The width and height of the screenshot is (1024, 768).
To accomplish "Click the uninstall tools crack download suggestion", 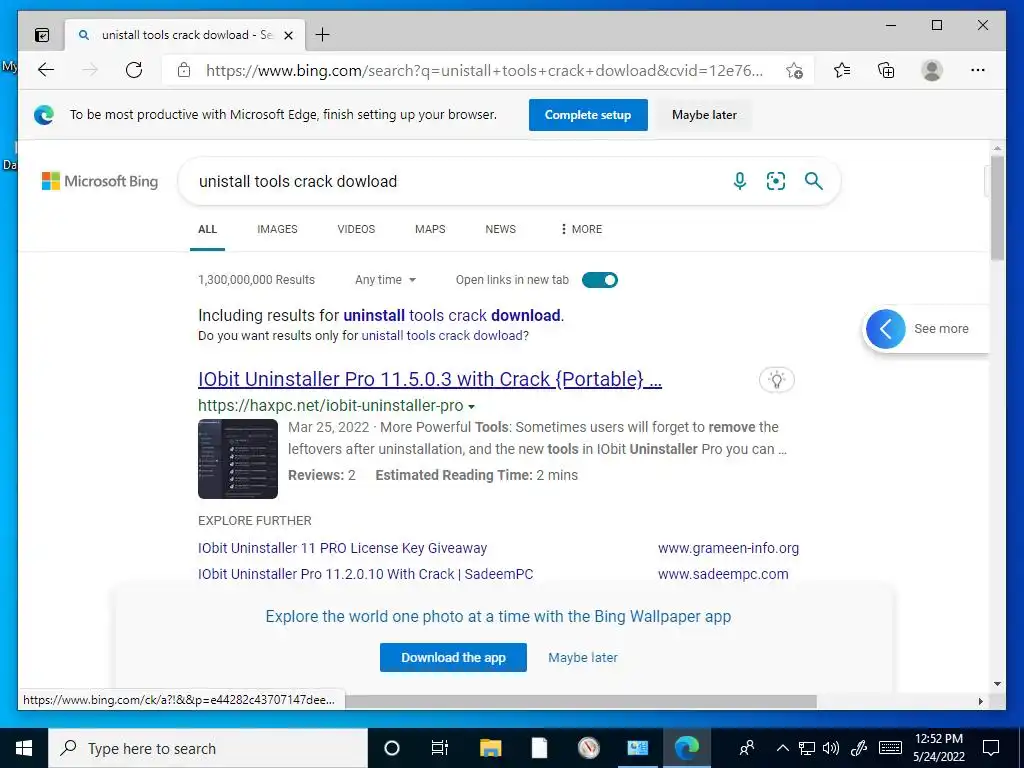I will [x=452, y=315].
